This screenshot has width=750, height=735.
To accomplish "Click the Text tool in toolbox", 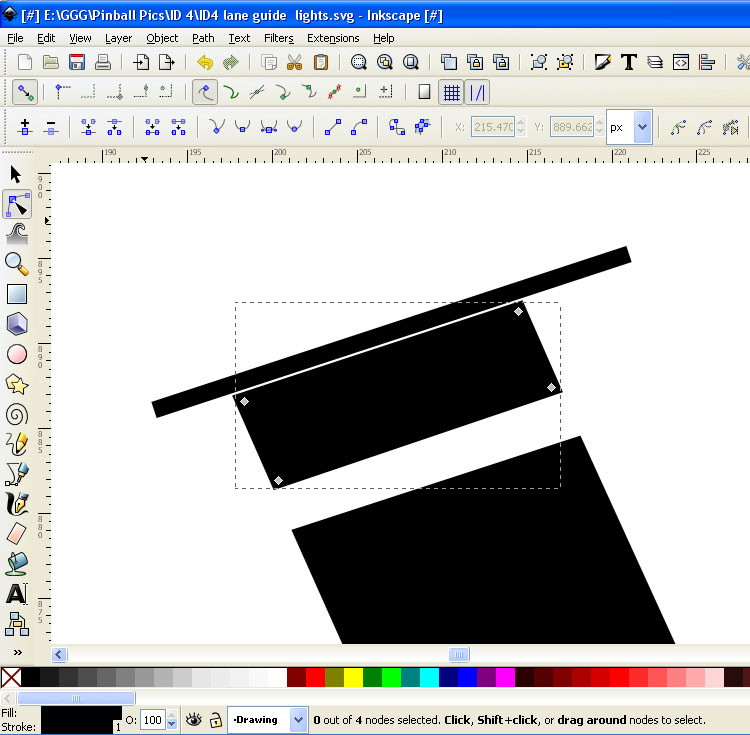I will click(x=16, y=594).
